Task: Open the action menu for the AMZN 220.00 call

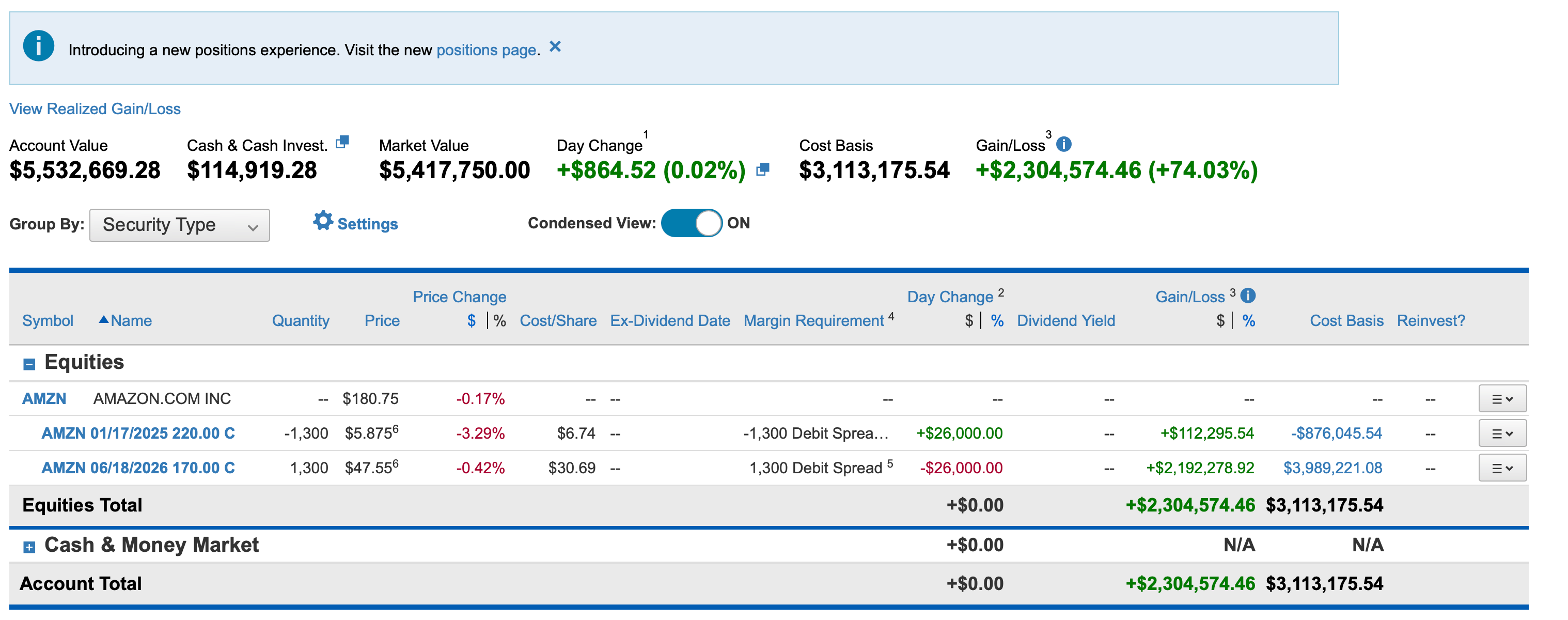Action: tap(1502, 433)
